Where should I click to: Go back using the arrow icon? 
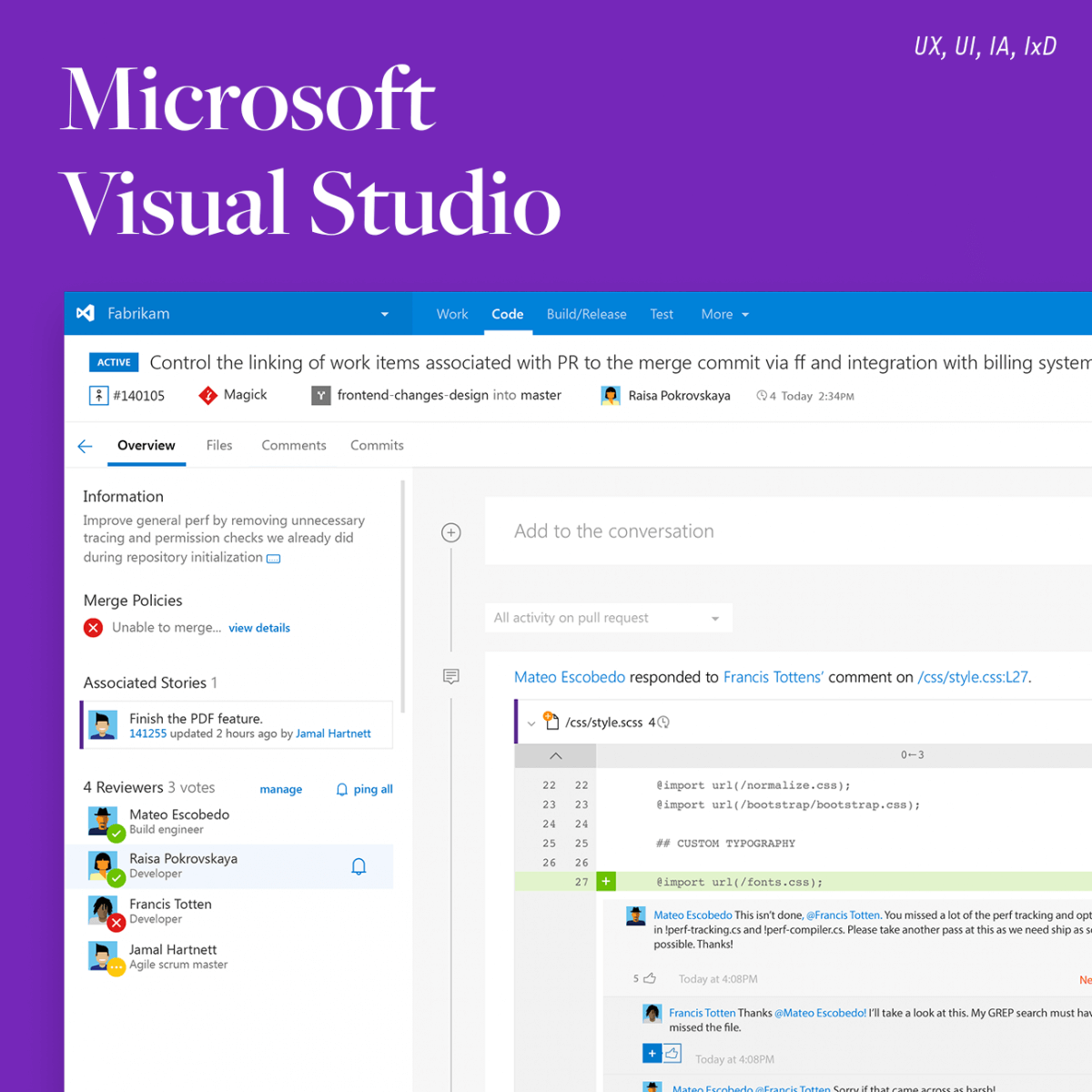point(86,446)
